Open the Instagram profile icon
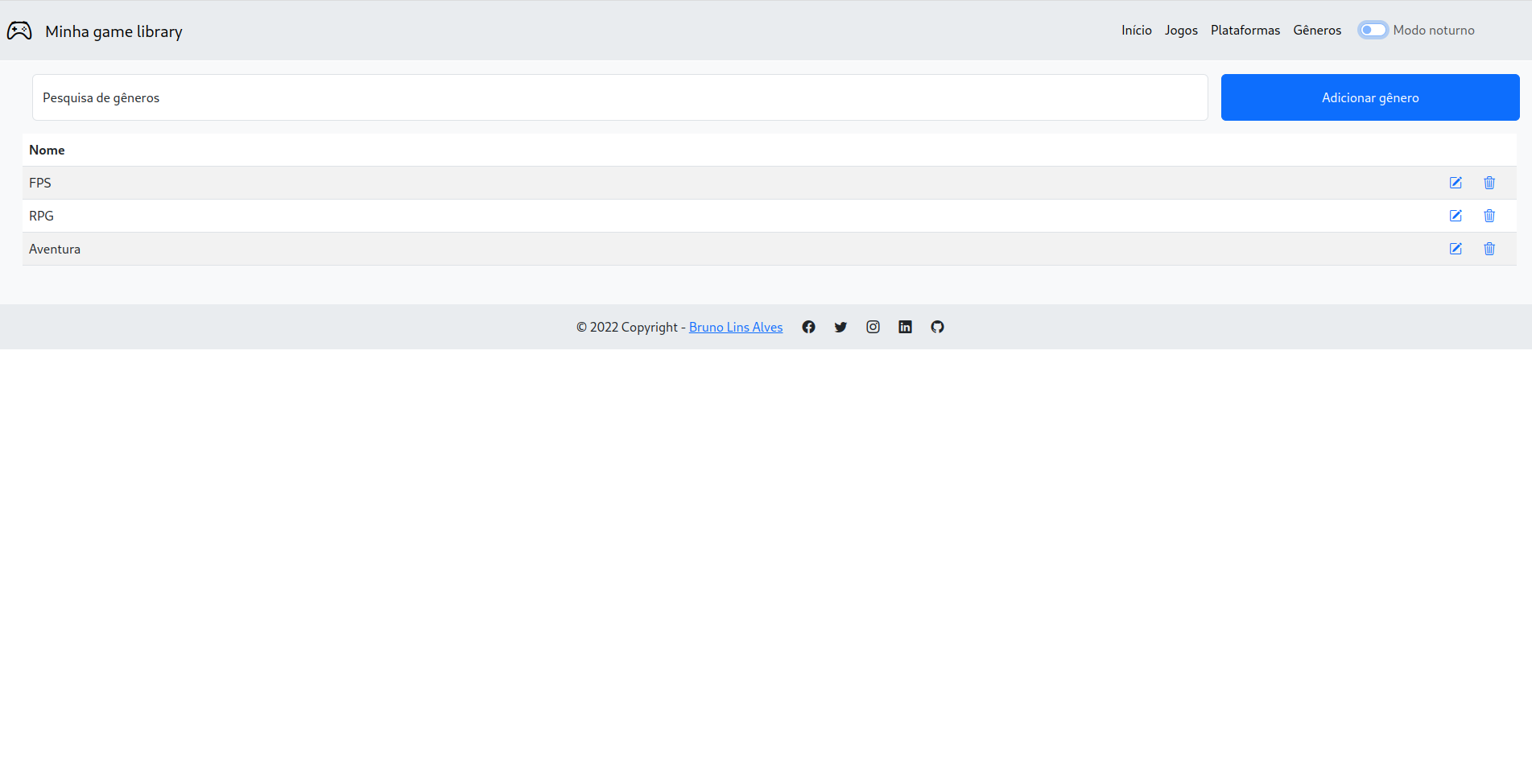1532x784 pixels. [873, 327]
